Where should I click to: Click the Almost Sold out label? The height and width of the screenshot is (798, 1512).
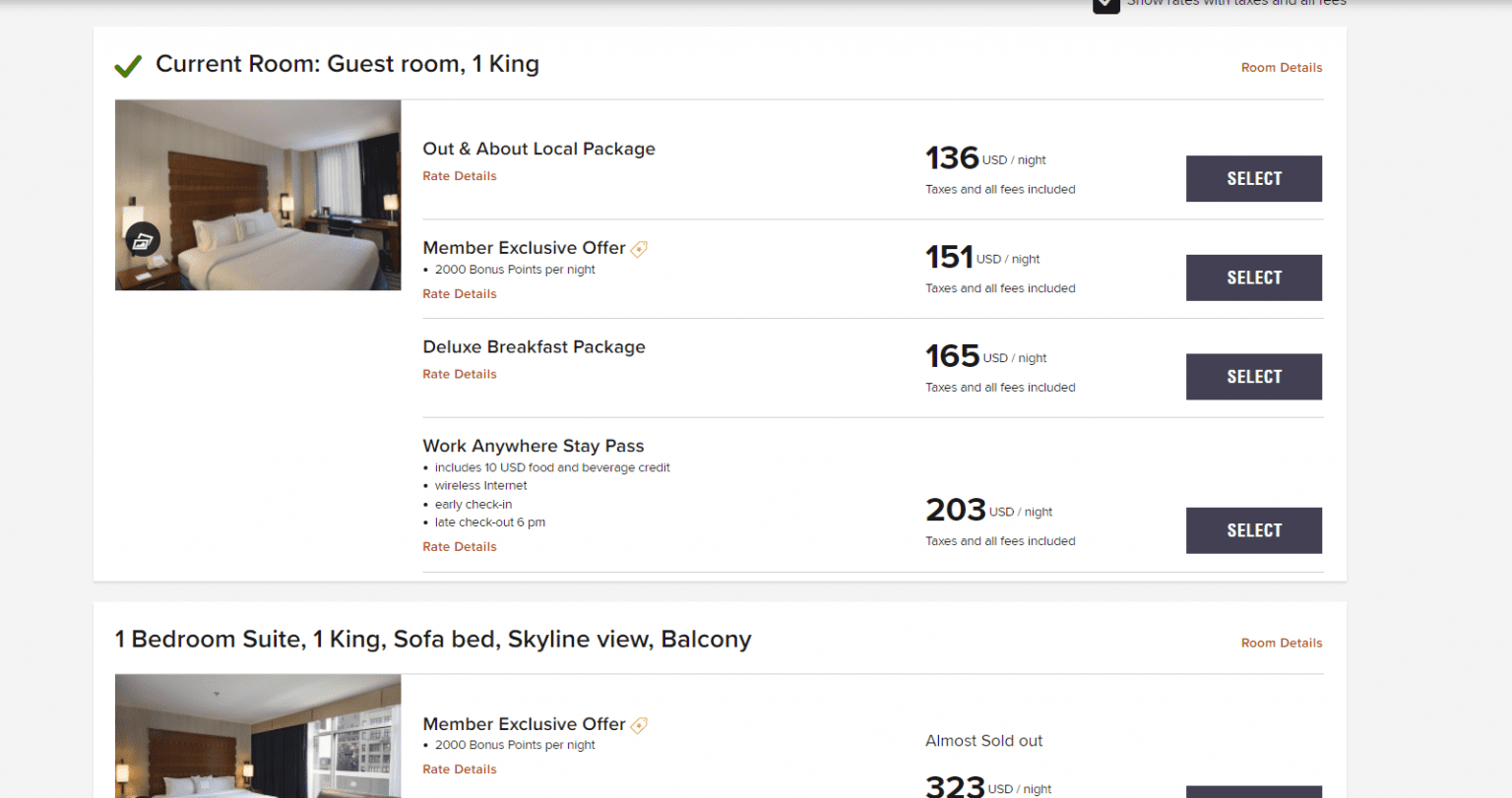pyautogui.click(x=983, y=740)
